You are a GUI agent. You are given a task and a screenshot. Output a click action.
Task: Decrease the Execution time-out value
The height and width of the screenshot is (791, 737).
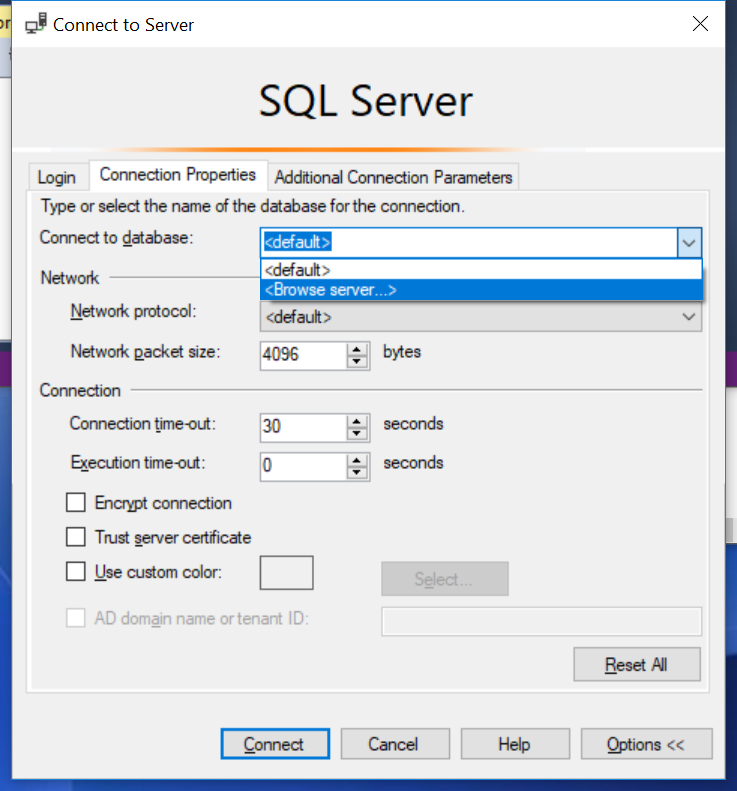(x=357, y=473)
